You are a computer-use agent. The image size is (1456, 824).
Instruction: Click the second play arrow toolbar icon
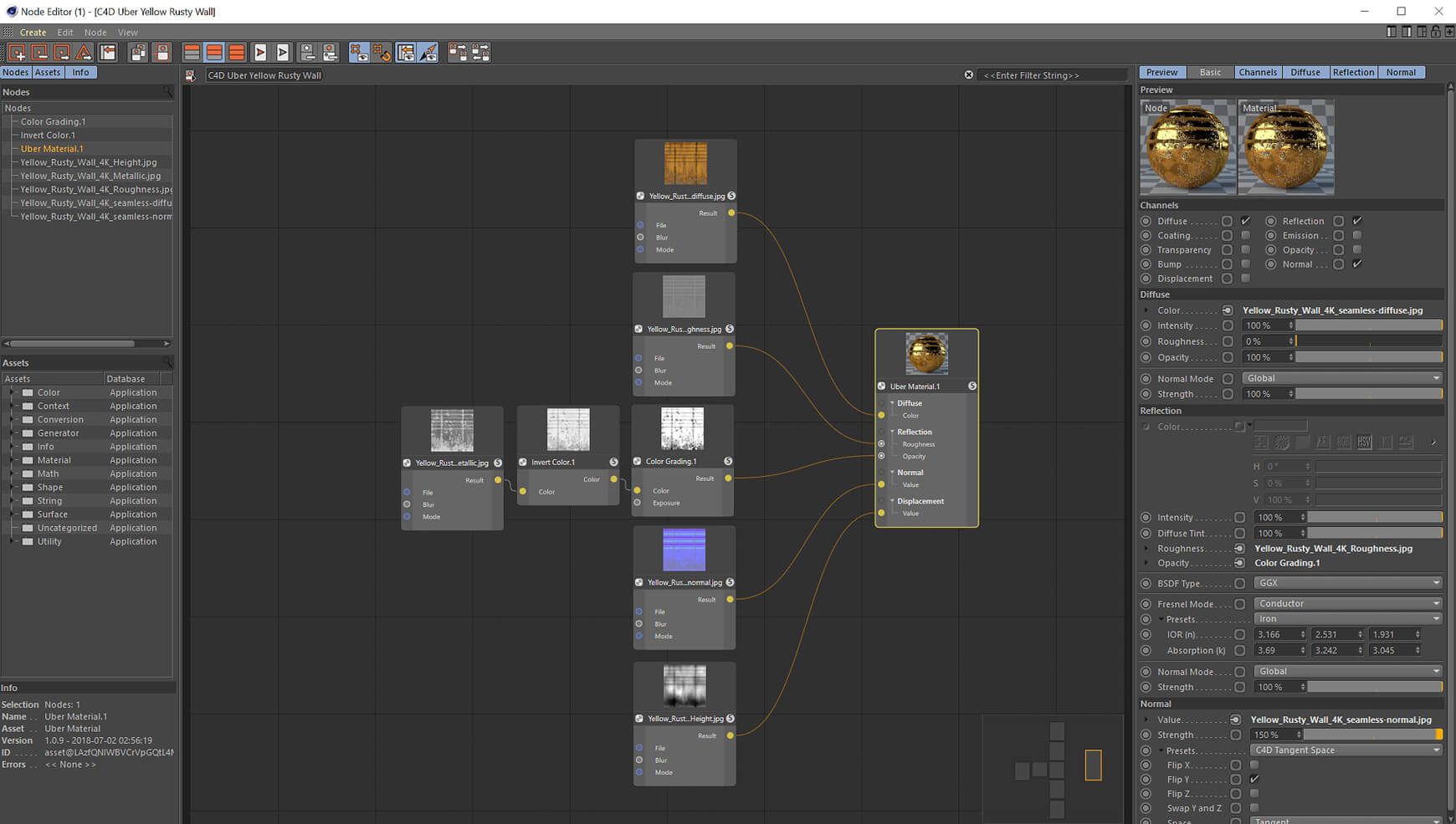[x=283, y=53]
